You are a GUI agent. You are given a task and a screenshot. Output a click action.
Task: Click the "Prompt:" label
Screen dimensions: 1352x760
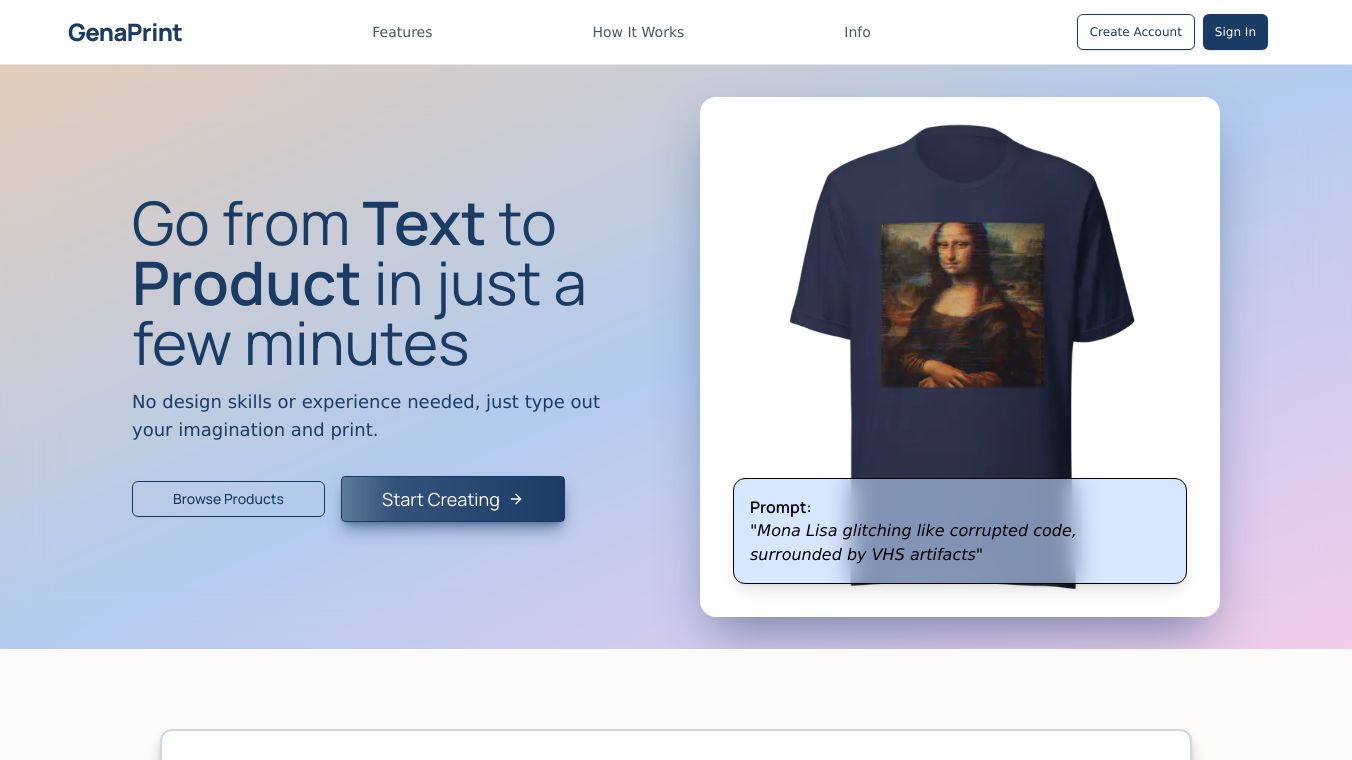[781, 507]
